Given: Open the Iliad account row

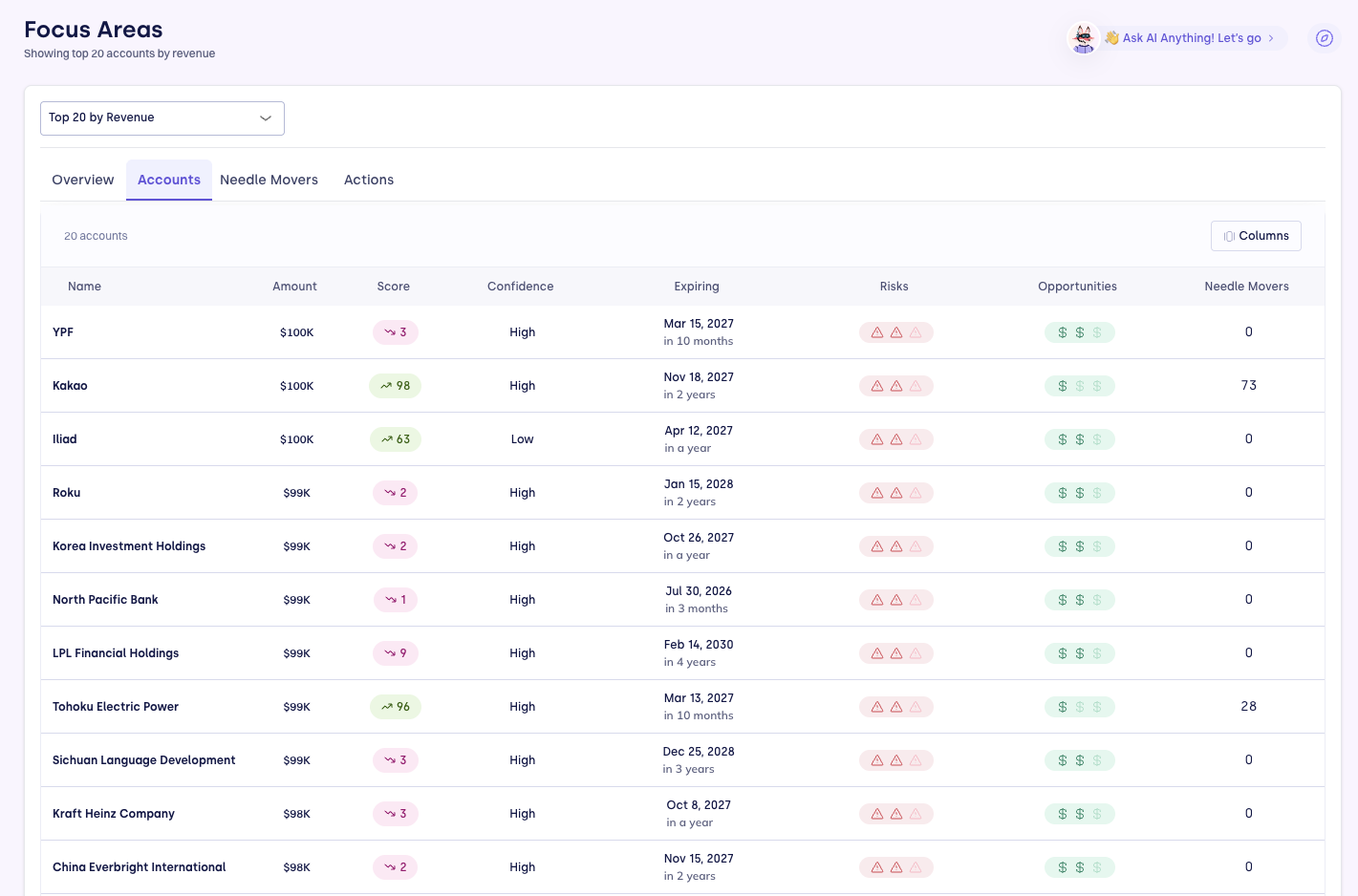Looking at the screenshot, I should click(x=682, y=439).
